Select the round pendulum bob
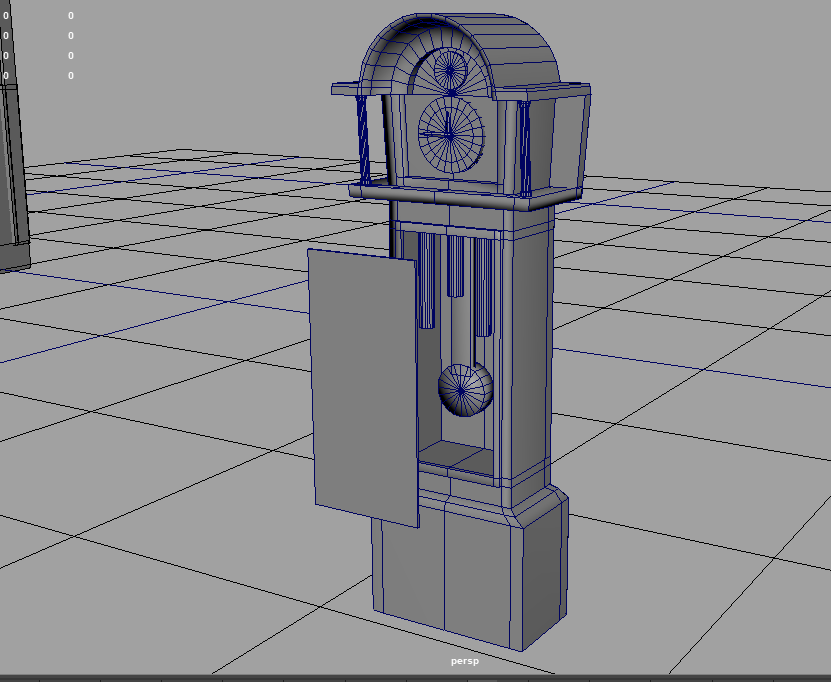Screen dimensions: 831x682 (x=465, y=389)
